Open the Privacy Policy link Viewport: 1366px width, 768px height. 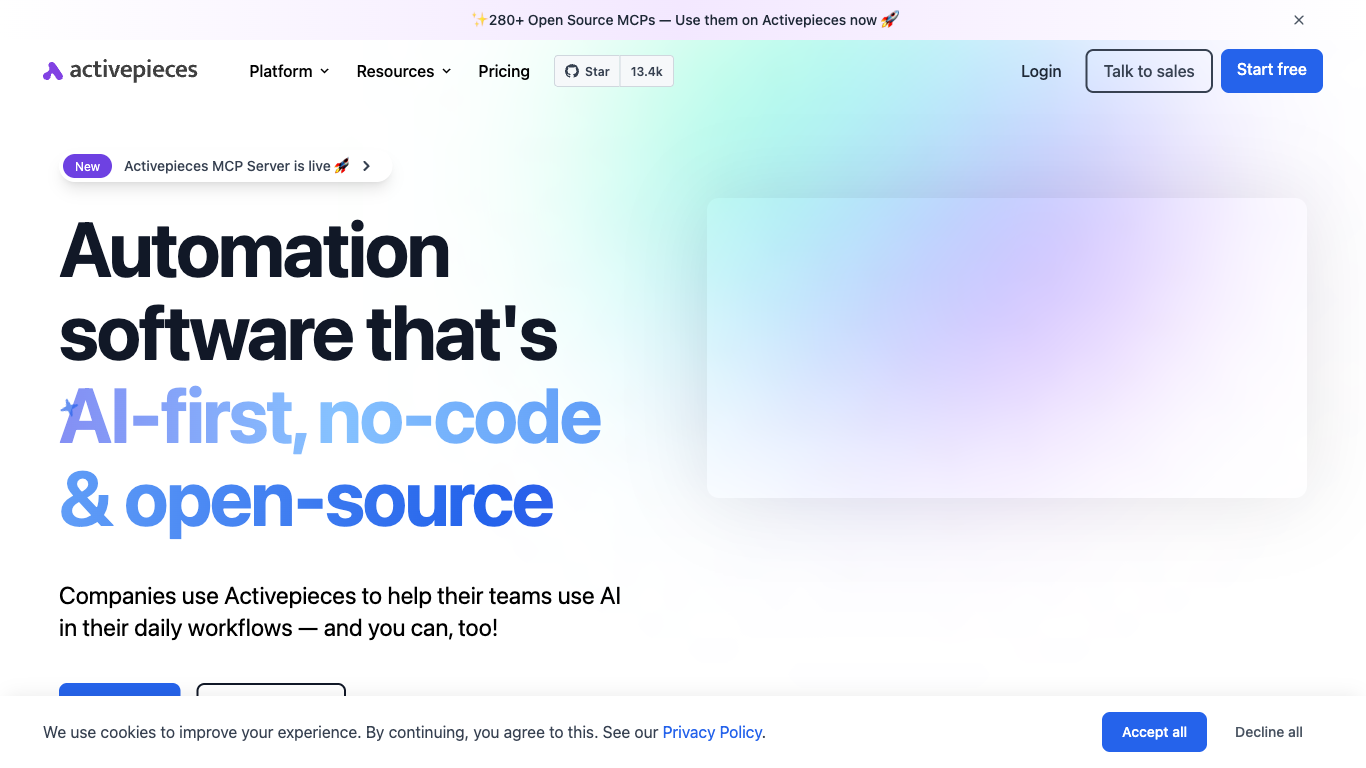(x=712, y=732)
